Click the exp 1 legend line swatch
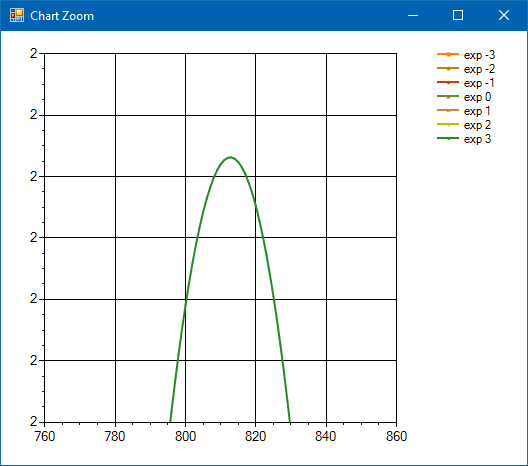This screenshot has width=528, height=466. 448,110
